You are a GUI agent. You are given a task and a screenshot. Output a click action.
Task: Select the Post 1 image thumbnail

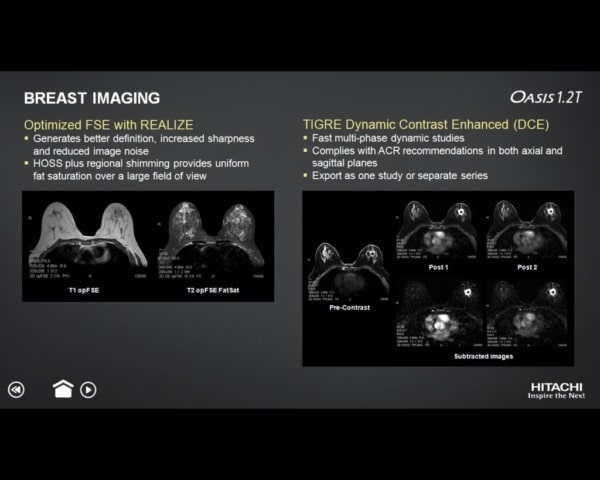click(x=437, y=230)
